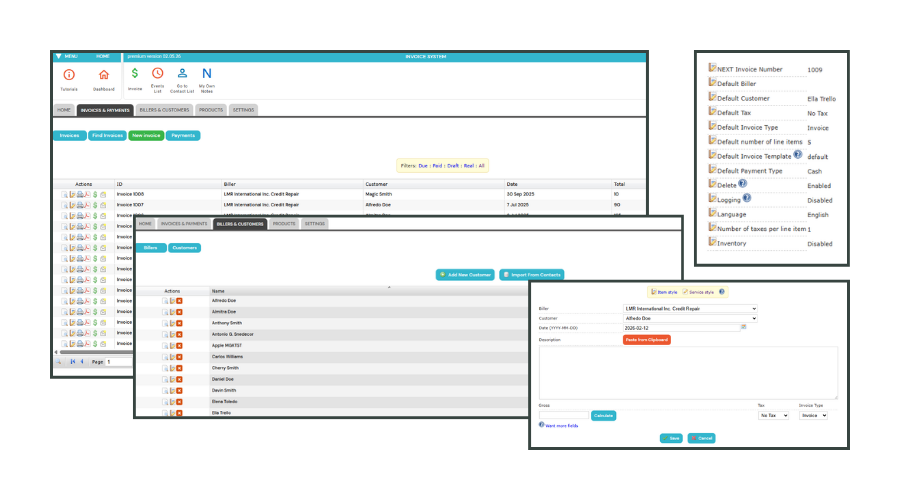Open the Customer dropdown showing Alfredo Doe
The height and width of the screenshot is (500, 900).
click(690, 318)
